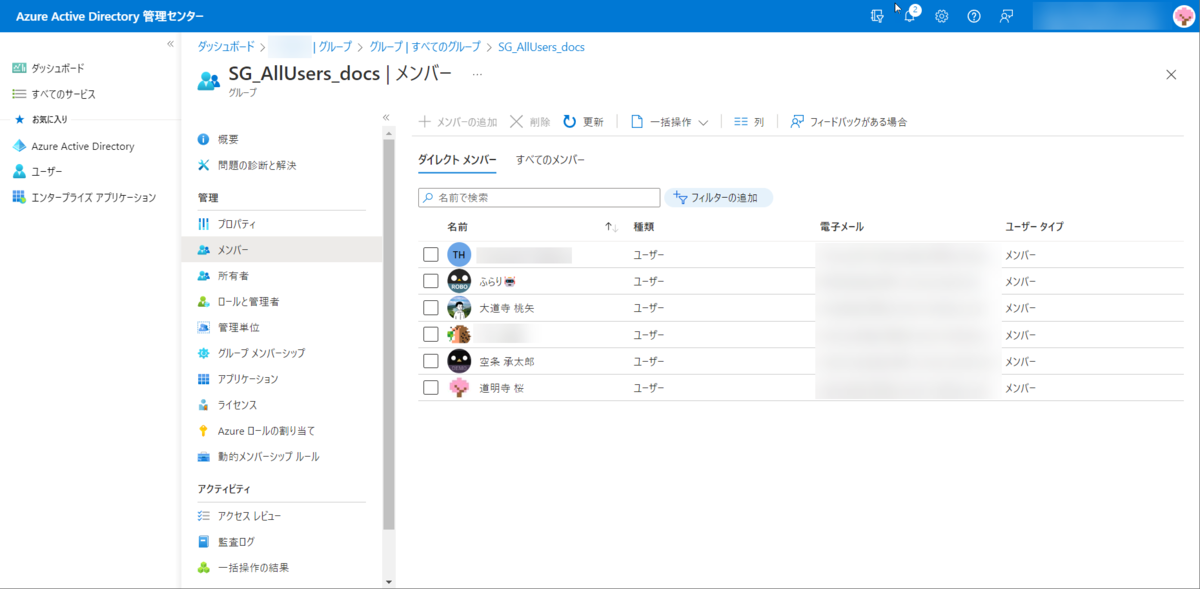
Task: Switch to ダイレクト メンバー tab
Action: 456,160
